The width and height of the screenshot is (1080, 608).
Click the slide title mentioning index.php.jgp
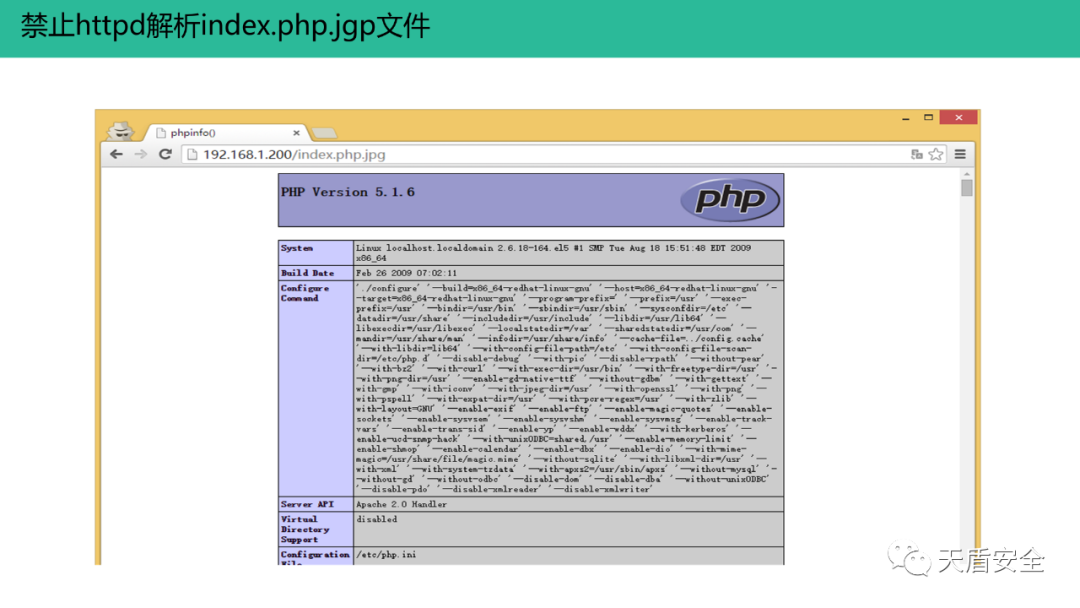(225, 26)
